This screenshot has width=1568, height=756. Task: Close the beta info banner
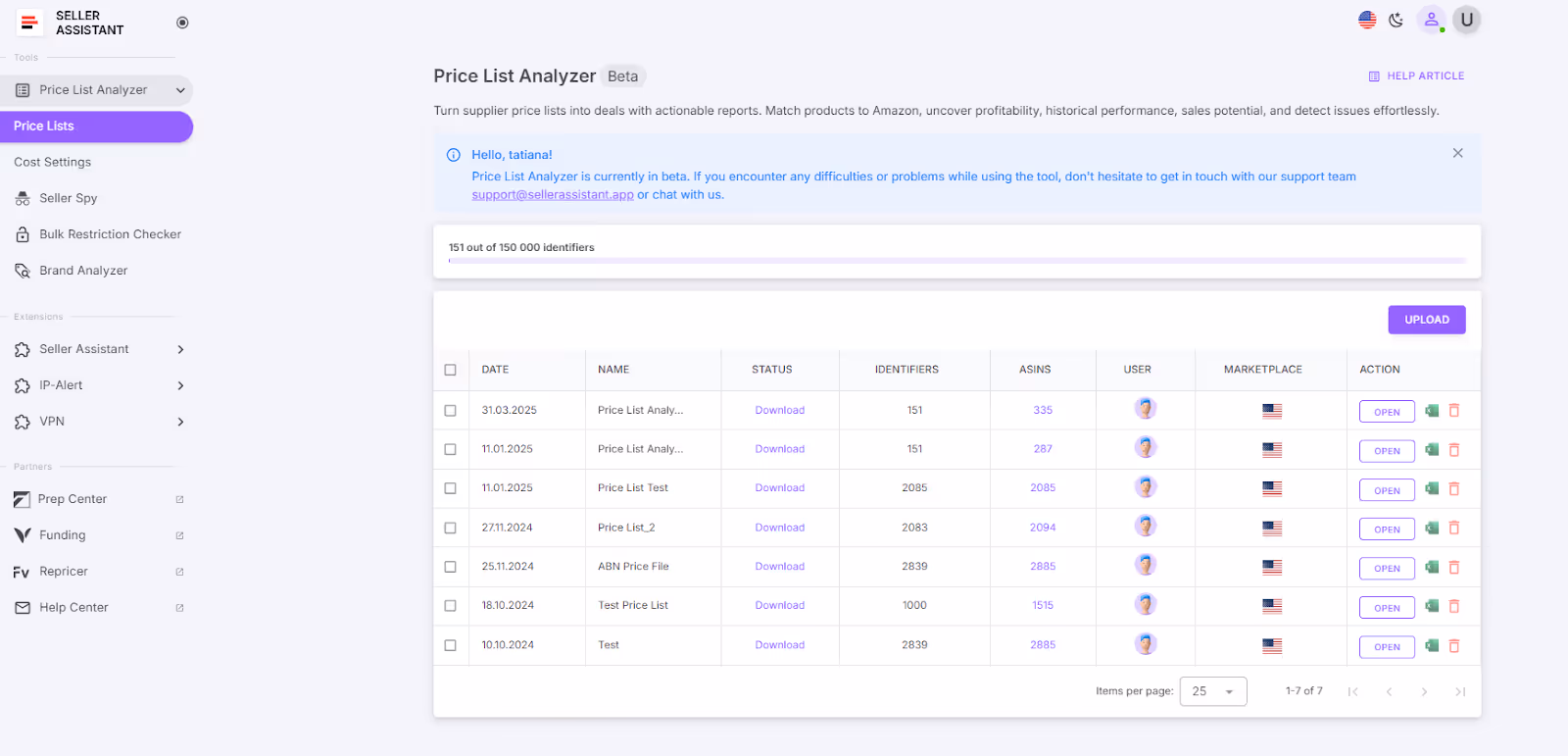1458,153
